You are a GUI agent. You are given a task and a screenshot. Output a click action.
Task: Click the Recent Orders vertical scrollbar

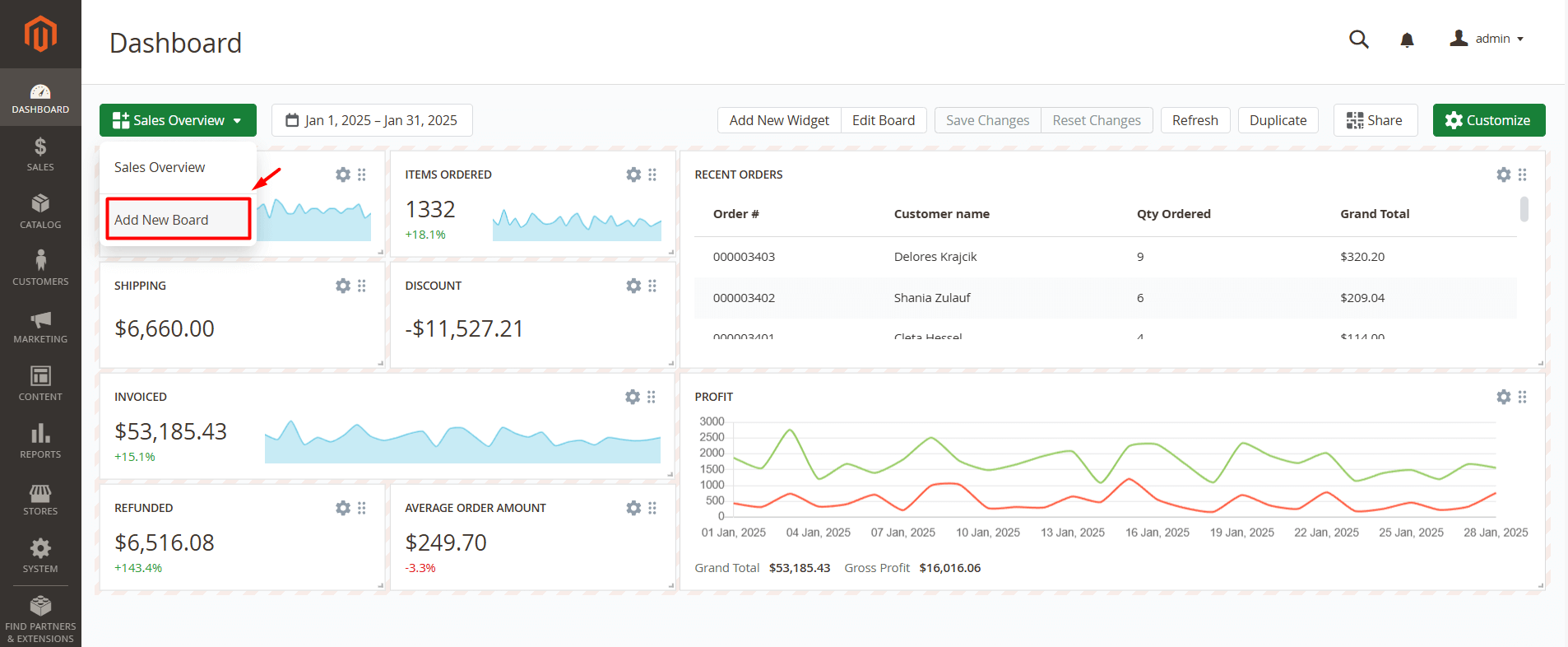(x=1524, y=210)
